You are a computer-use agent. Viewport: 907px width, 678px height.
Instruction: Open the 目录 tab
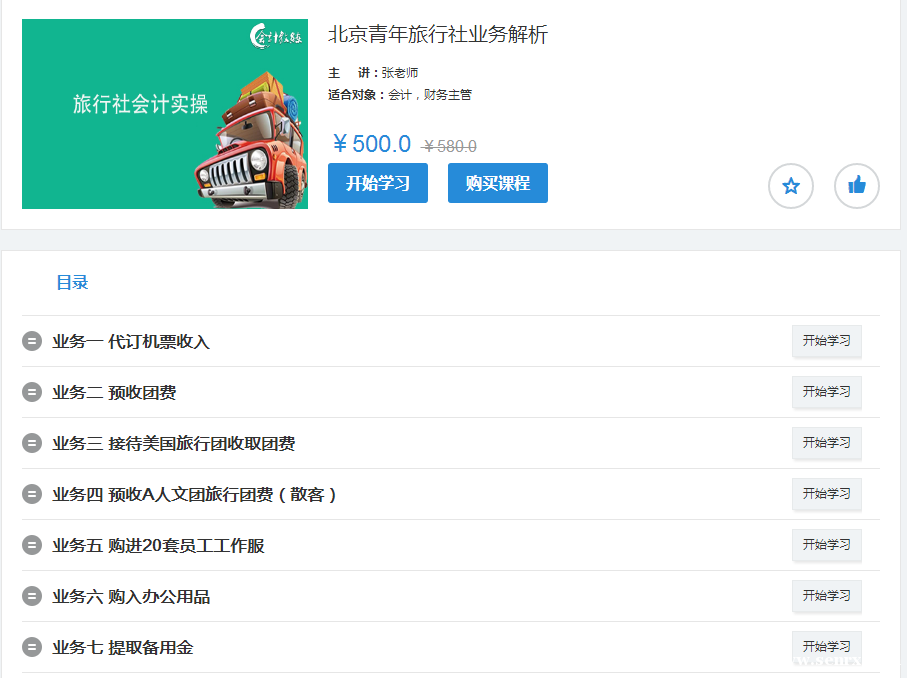(72, 283)
